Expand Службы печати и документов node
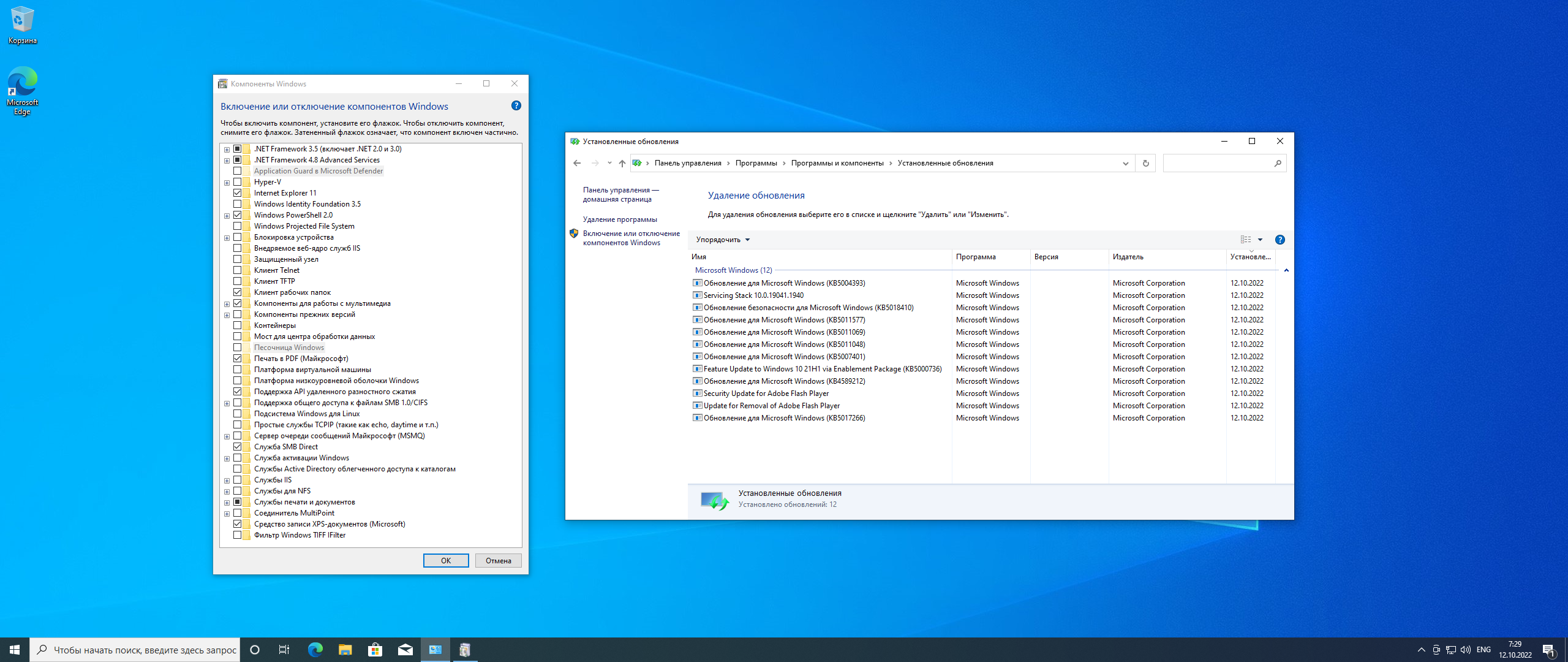Image resolution: width=1568 pixels, height=662 pixels. coord(227,503)
